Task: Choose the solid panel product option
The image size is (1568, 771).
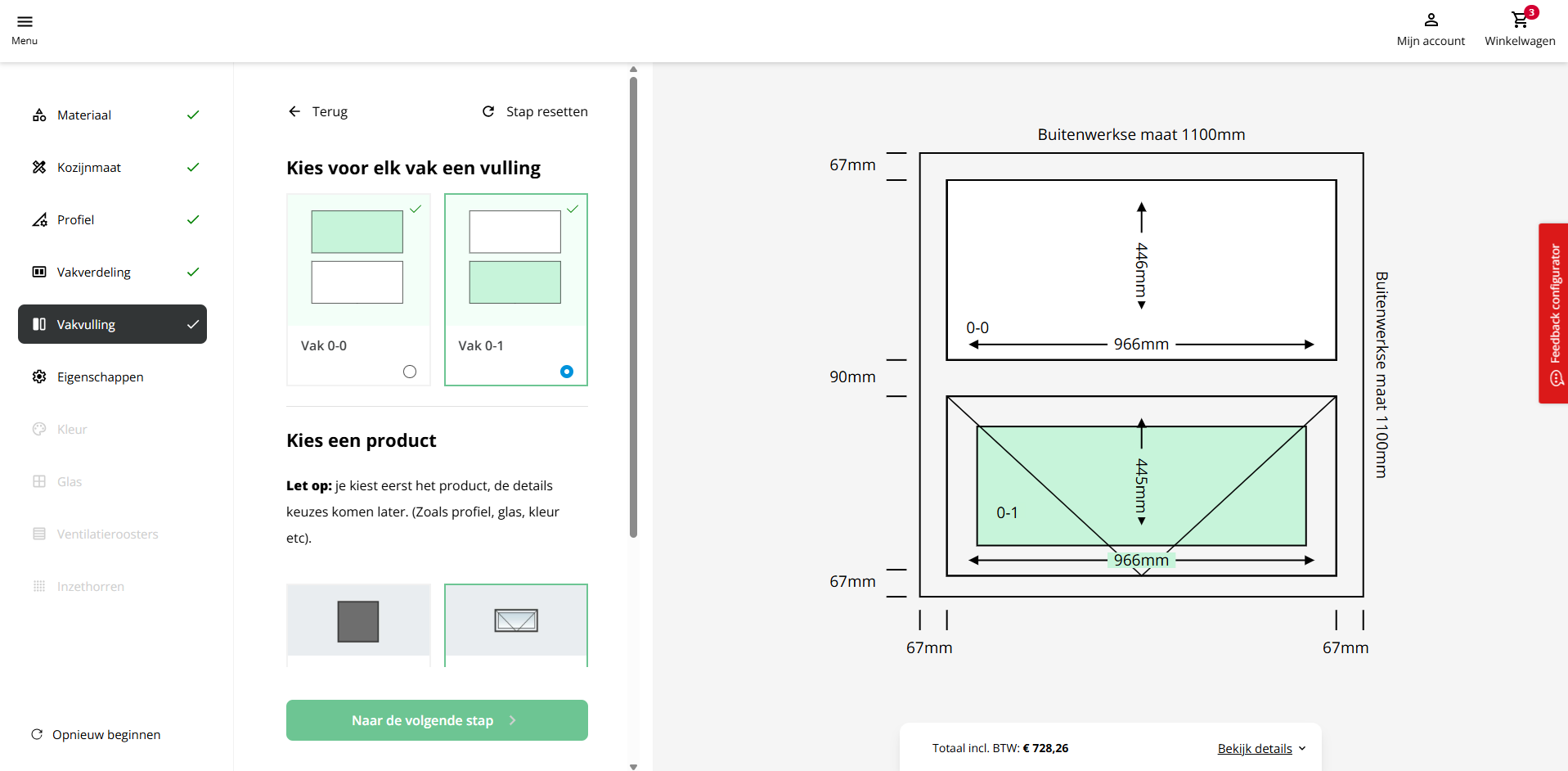Action: pyautogui.click(x=358, y=621)
